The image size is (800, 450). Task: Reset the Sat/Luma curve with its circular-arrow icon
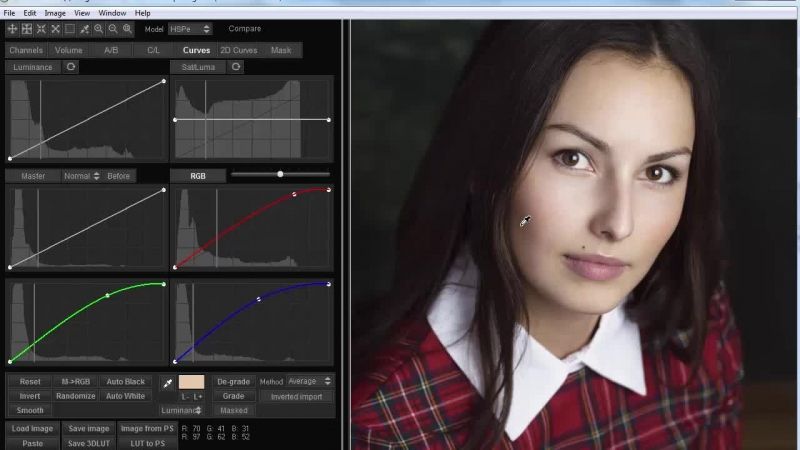click(x=236, y=67)
